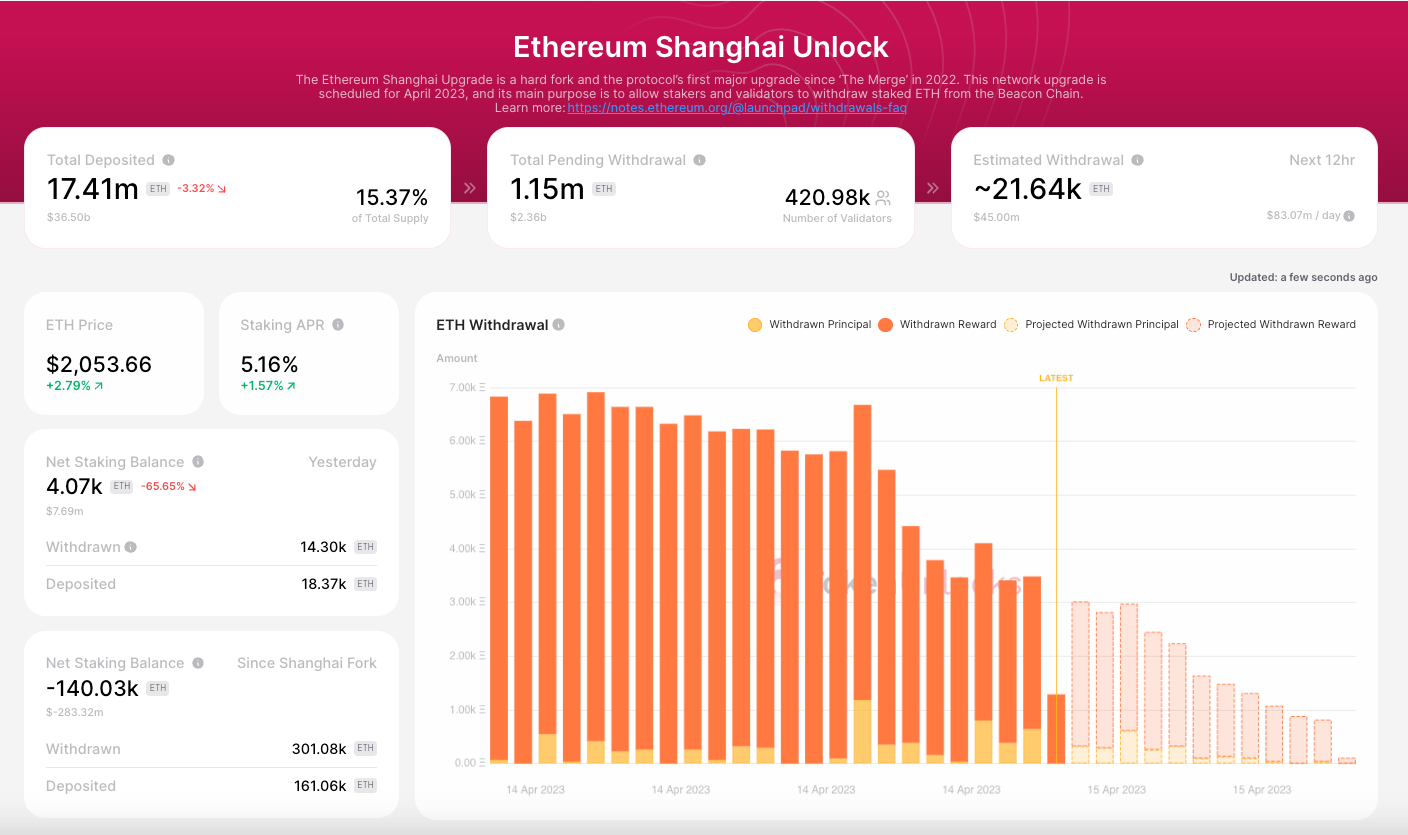Toggle the Projected Withdrawn Reward legend series
This screenshot has height=835, width=1408.
(1271, 324)
